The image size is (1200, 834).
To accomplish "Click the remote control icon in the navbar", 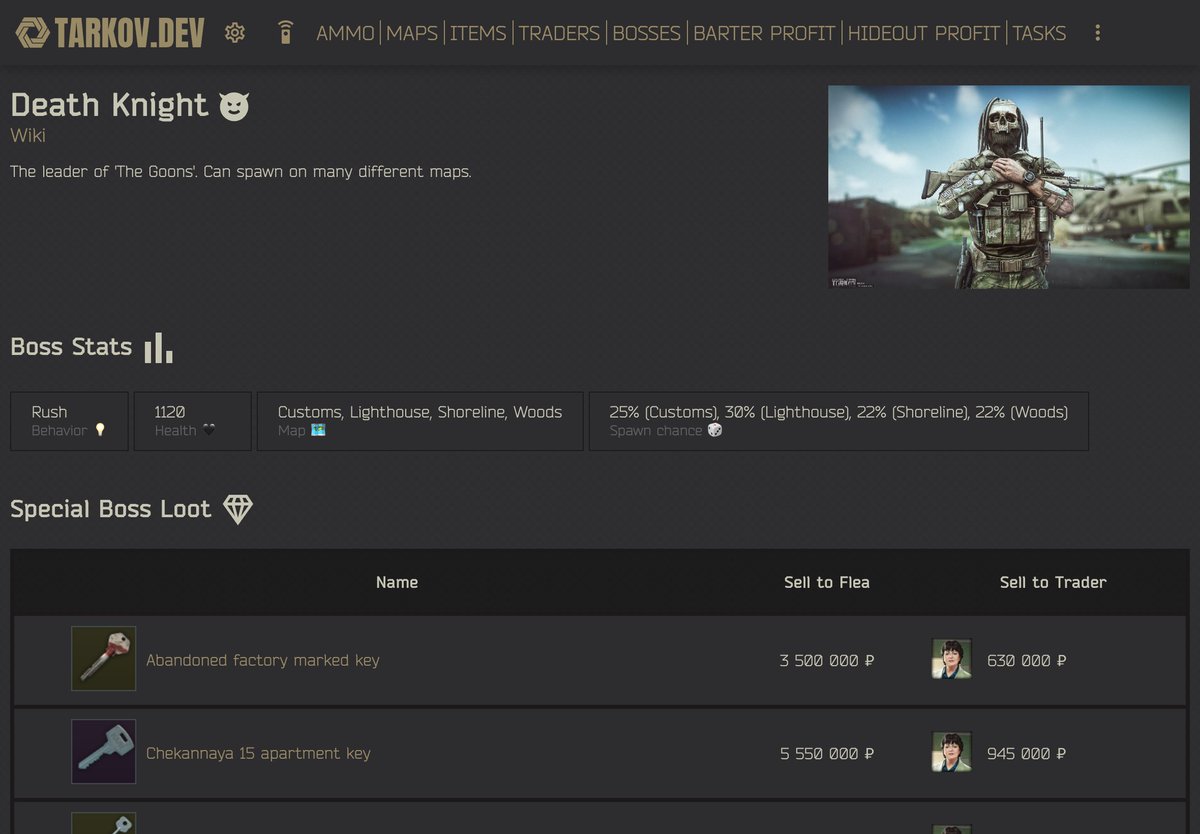I will (286, 30).
